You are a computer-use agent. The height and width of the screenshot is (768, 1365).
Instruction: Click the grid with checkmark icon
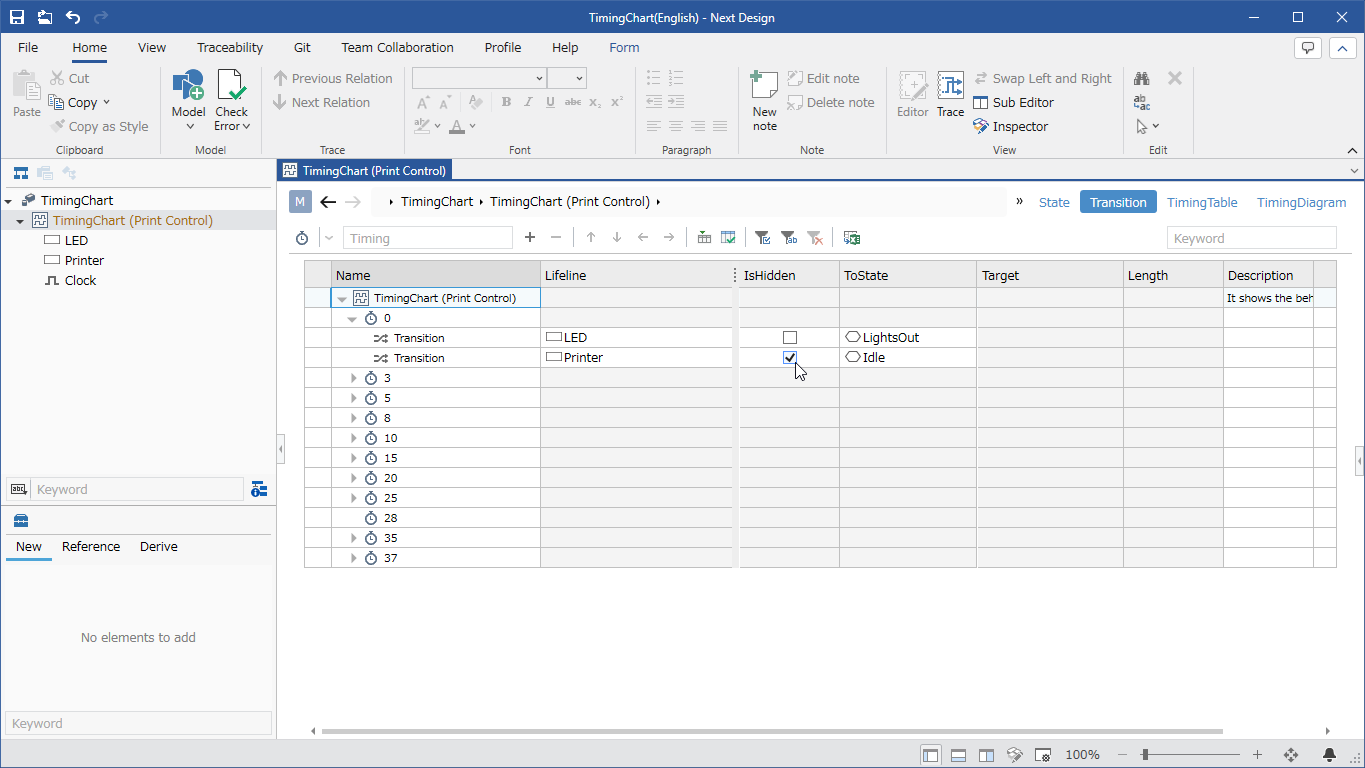(729, 238)
